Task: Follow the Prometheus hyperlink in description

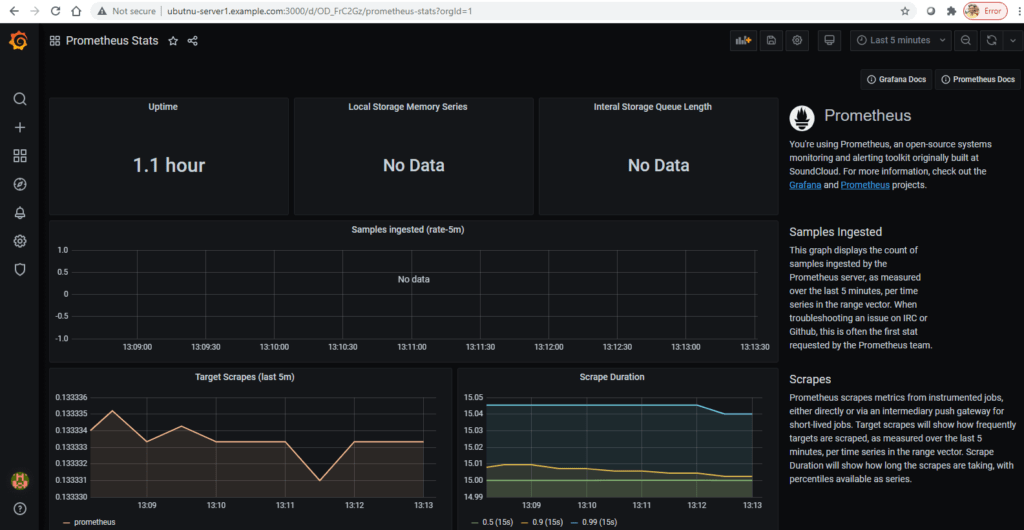Action: 865,185
